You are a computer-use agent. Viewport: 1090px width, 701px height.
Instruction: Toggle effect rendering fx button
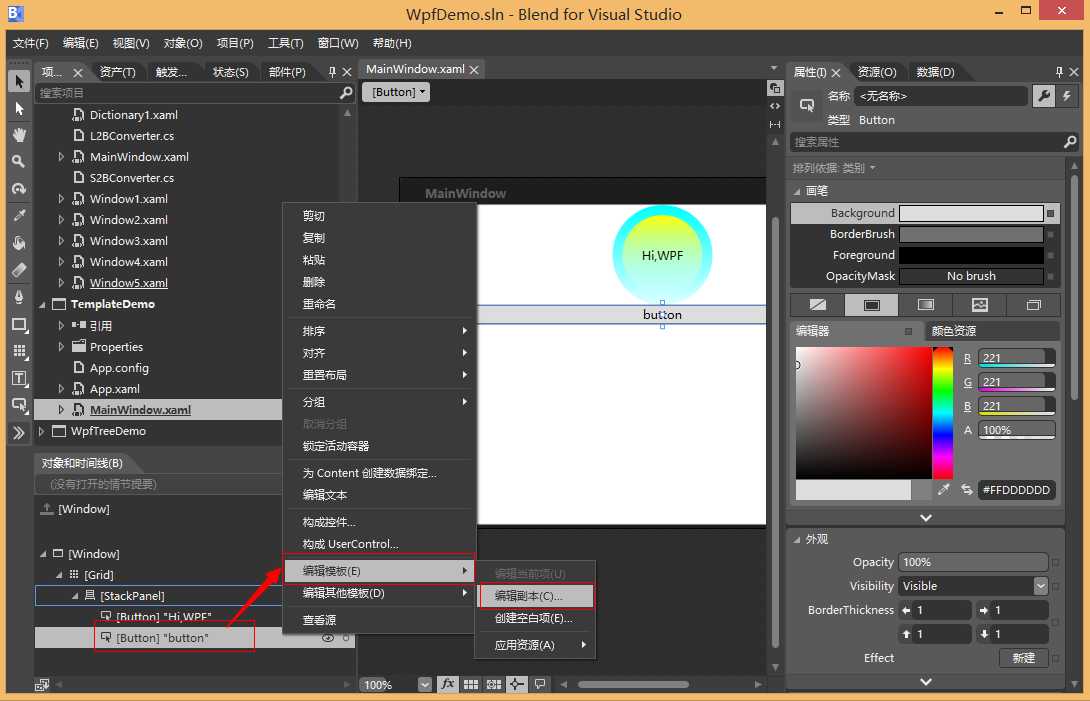pyautogui.click(x=448, y=684)
